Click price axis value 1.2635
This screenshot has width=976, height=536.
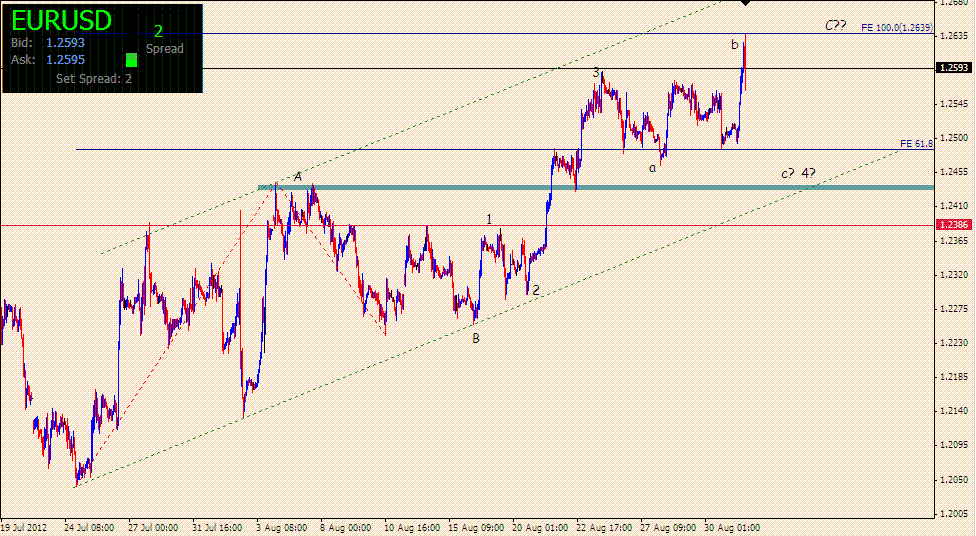(x=954, y=35)
